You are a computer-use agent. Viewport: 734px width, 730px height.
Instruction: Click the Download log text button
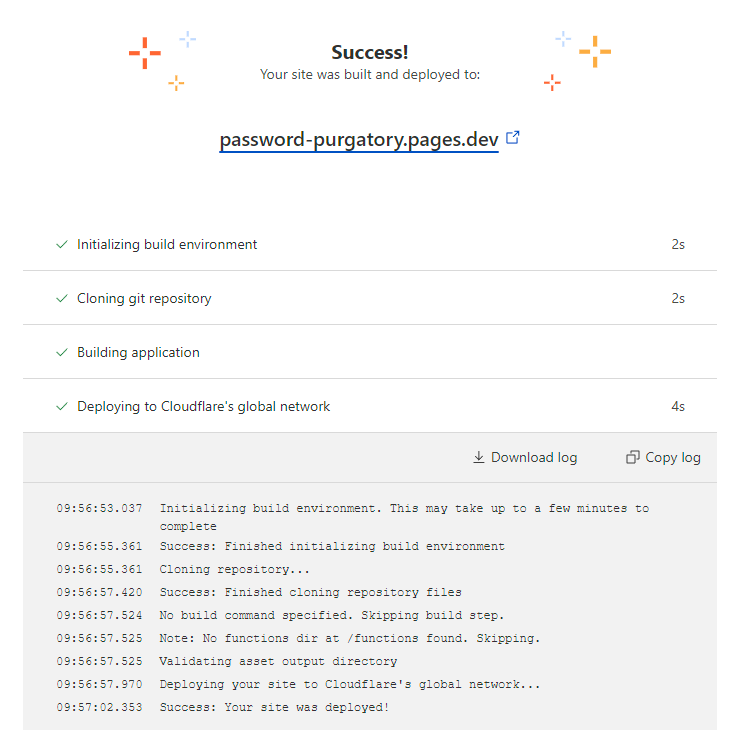pyautogui.click(x=534, y=457)
